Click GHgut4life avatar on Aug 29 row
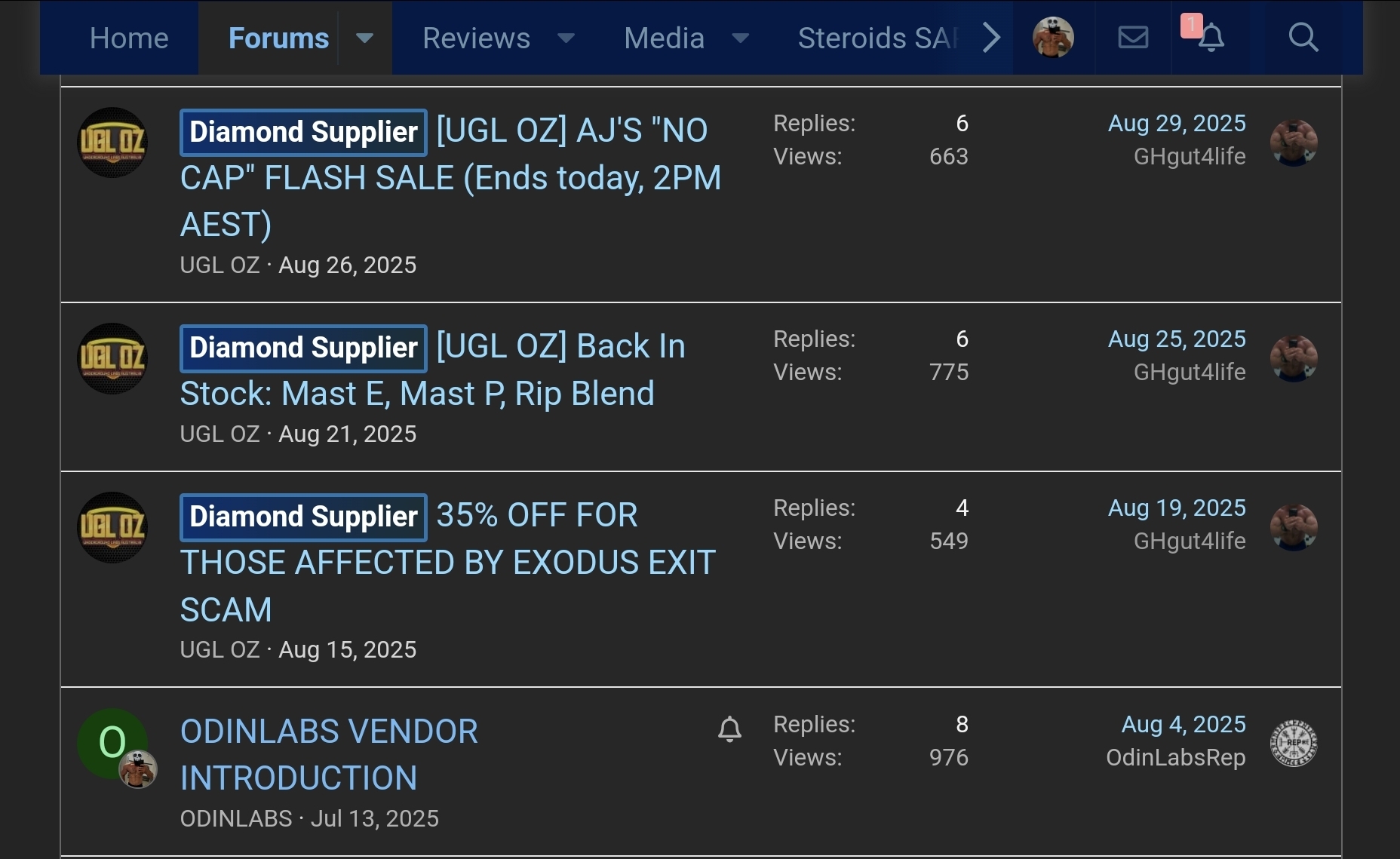1400x859 pixels. tap(1294, 143)
